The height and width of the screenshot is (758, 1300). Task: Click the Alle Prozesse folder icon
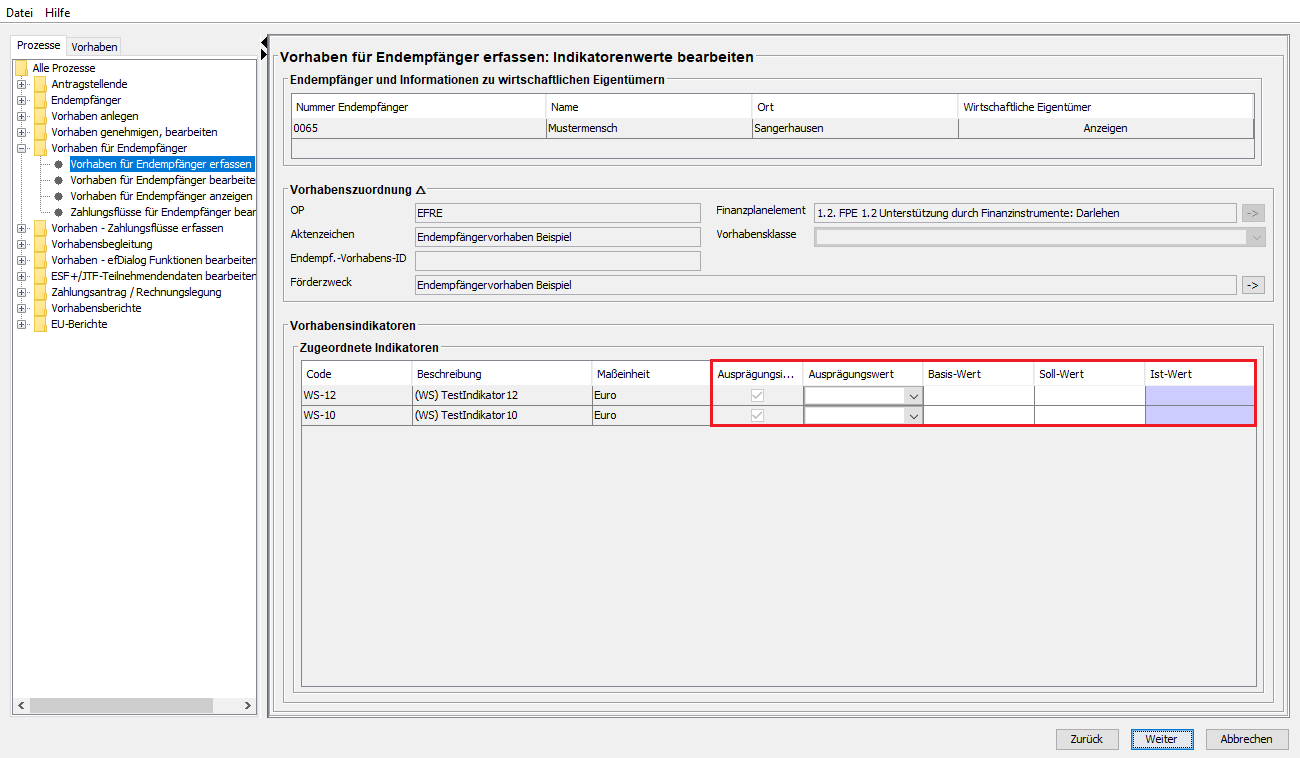click(21, 68)
